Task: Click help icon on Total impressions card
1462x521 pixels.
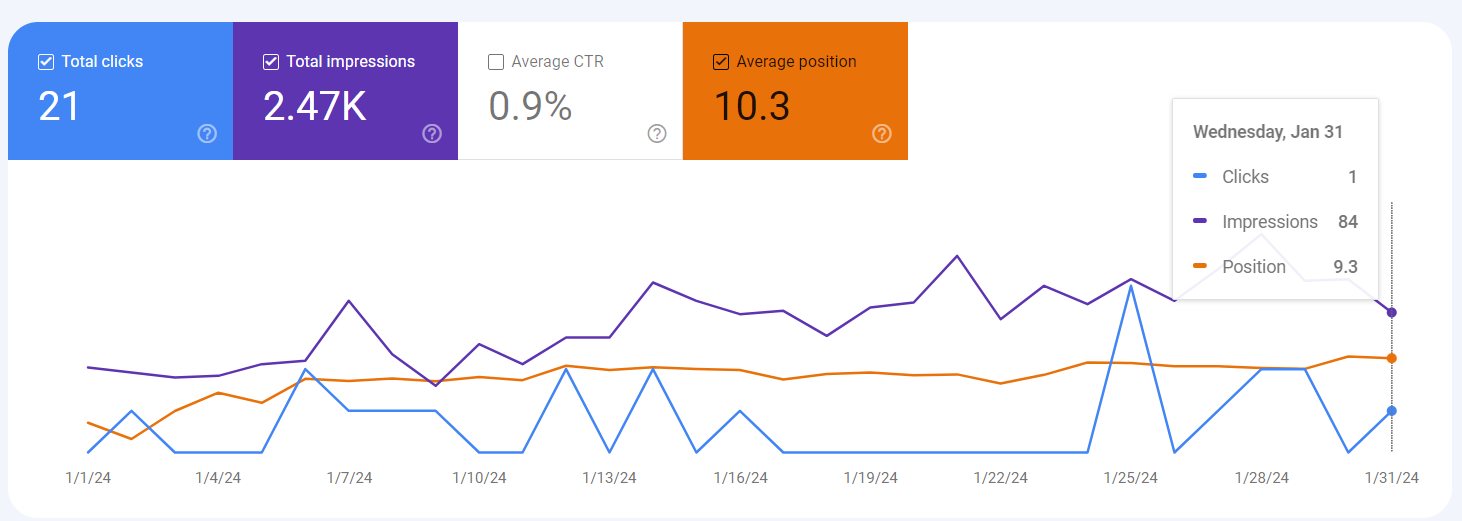Action: coord(432,134)
